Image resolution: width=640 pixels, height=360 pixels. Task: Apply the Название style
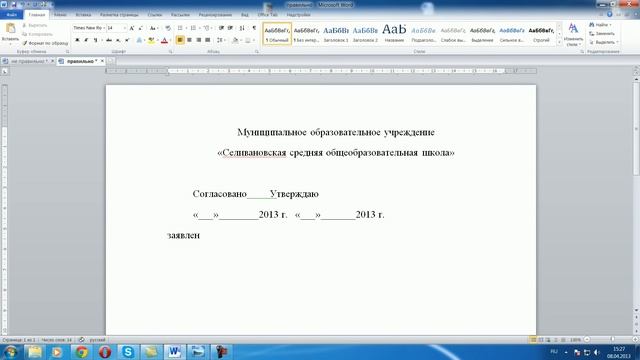394,34
